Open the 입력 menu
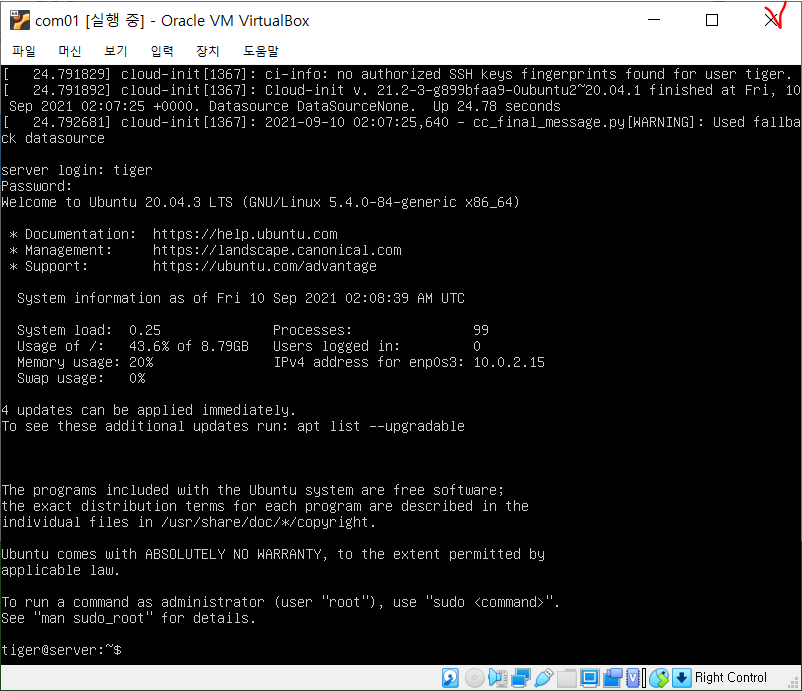802x691 pixels. pyautogui.click(x=162, y=51)
